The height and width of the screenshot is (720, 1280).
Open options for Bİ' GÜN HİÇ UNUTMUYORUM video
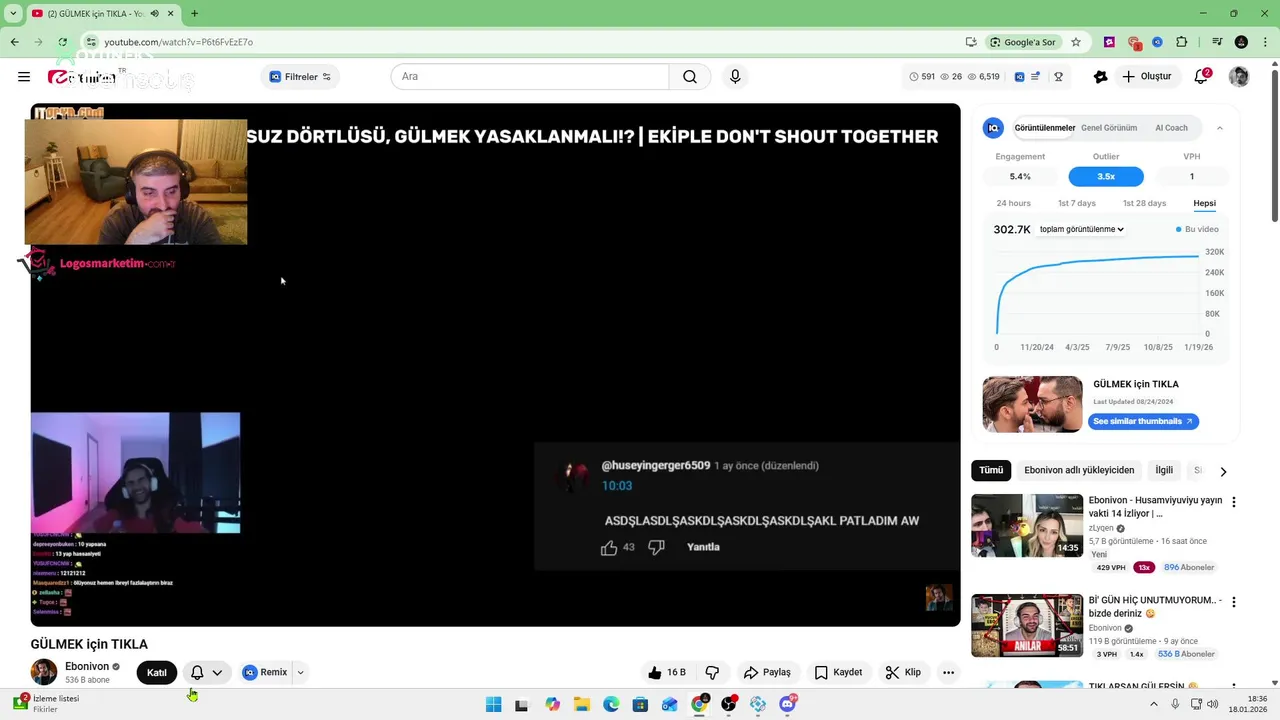tap(1233, 602)
